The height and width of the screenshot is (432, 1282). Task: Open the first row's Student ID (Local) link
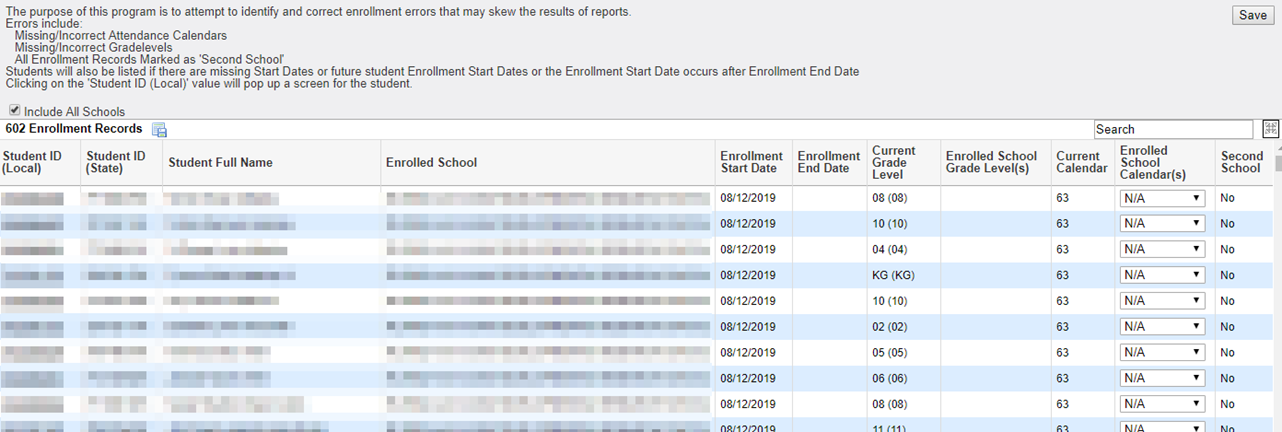33,198
